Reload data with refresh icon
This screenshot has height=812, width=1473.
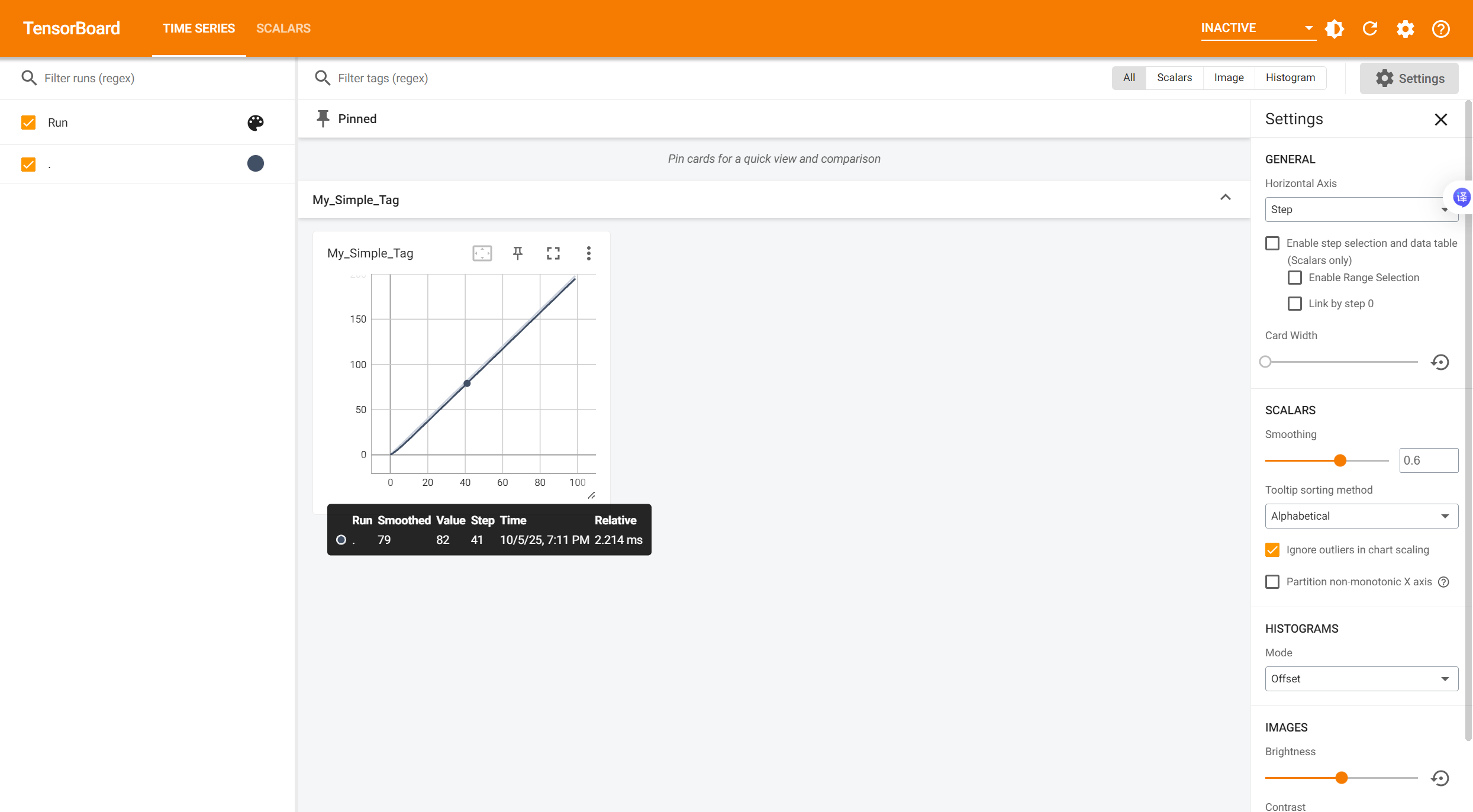pyautogui.click(x=1370, y=28)
